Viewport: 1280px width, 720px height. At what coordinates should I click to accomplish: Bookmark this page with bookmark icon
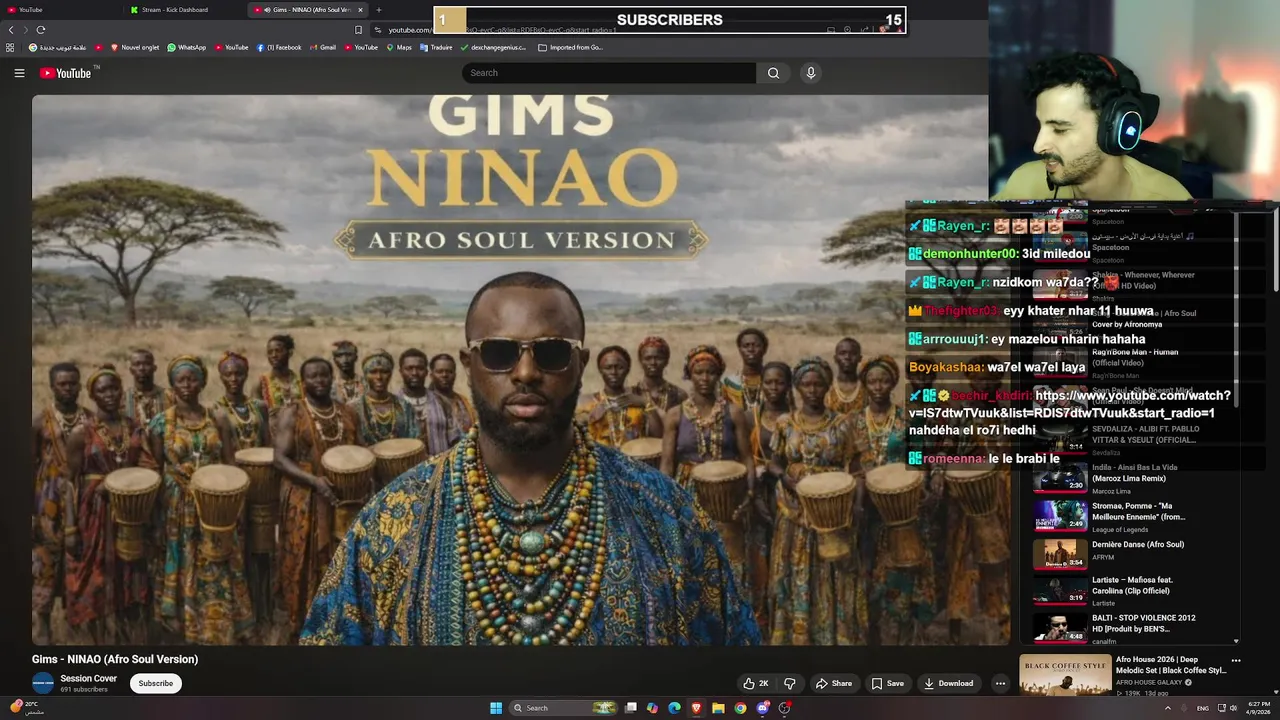pyautogui.click(x=358, y=30)
